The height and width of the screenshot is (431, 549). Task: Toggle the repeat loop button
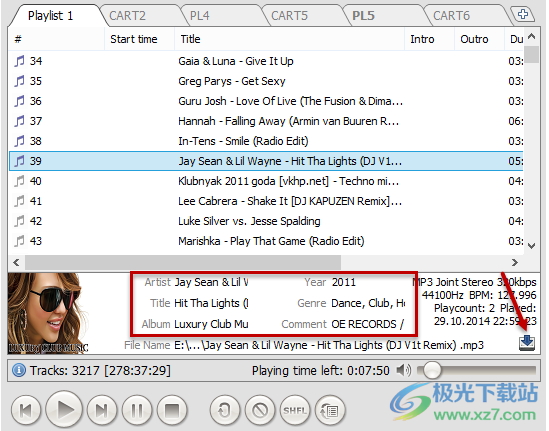pos(225,410)
